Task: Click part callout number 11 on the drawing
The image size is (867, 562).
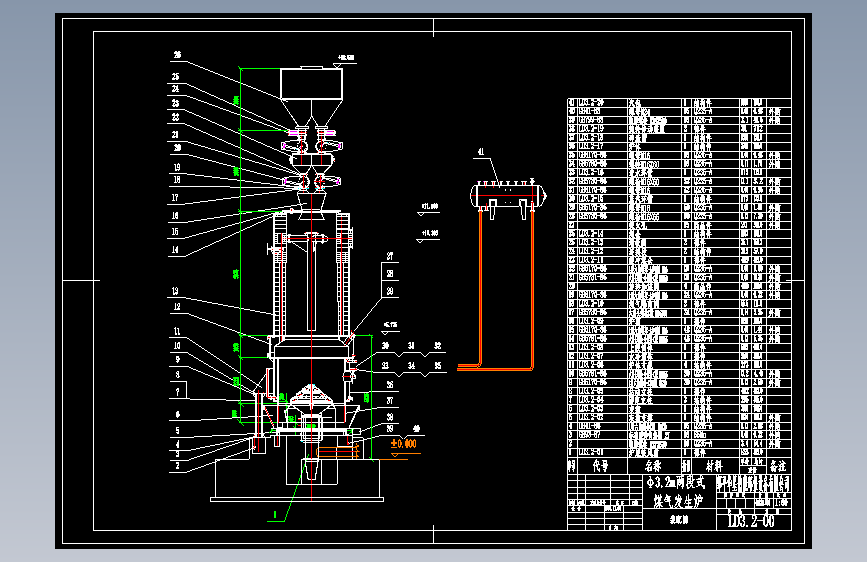Action: tap(177, 331)
